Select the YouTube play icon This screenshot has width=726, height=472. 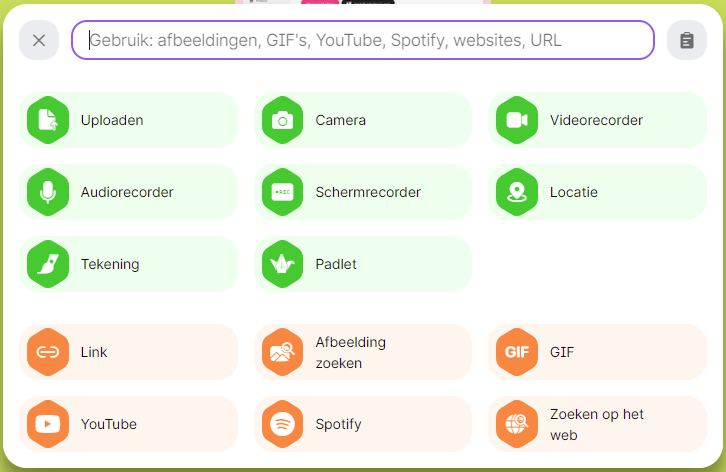[48, 424]
